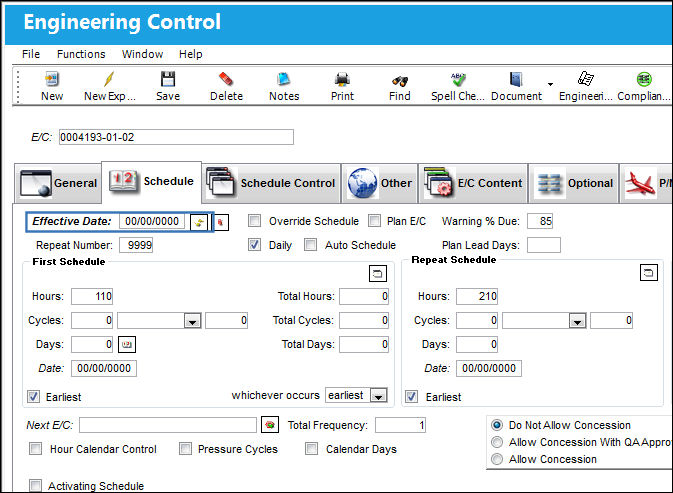Screen dimensions: 673x493
Task: Click the Delete eraser icon
Action: (226, 79)
